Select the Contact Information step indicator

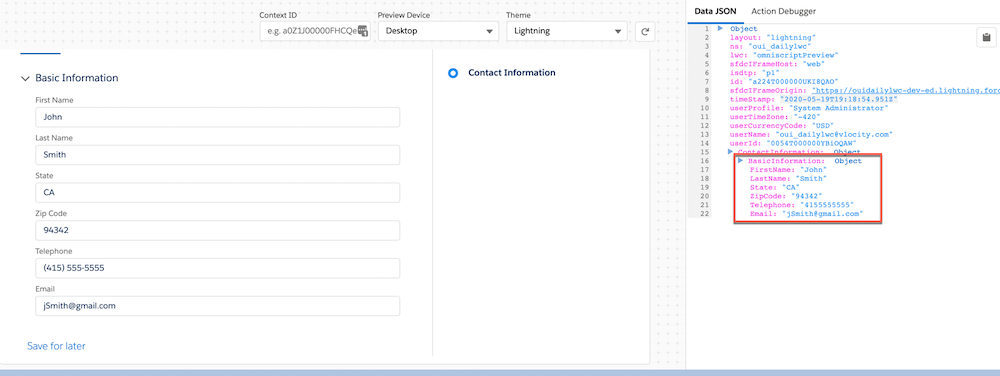point(453,73)
